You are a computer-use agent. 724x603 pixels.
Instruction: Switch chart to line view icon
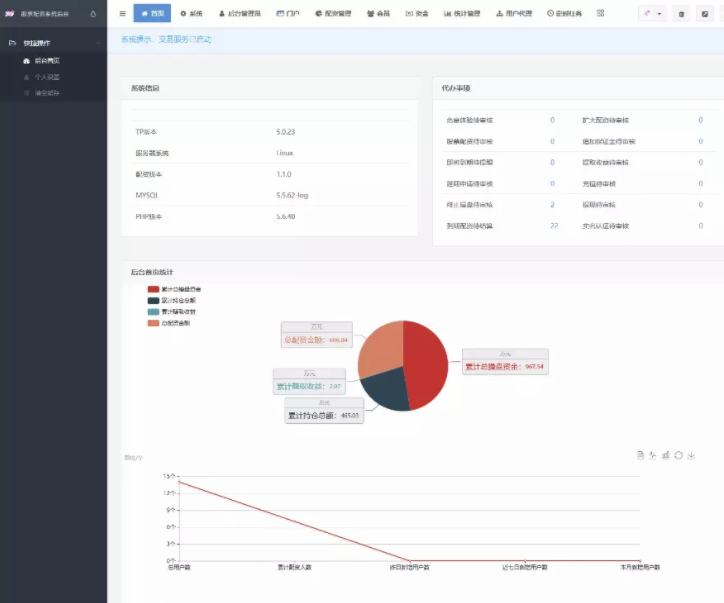point(653,455)
